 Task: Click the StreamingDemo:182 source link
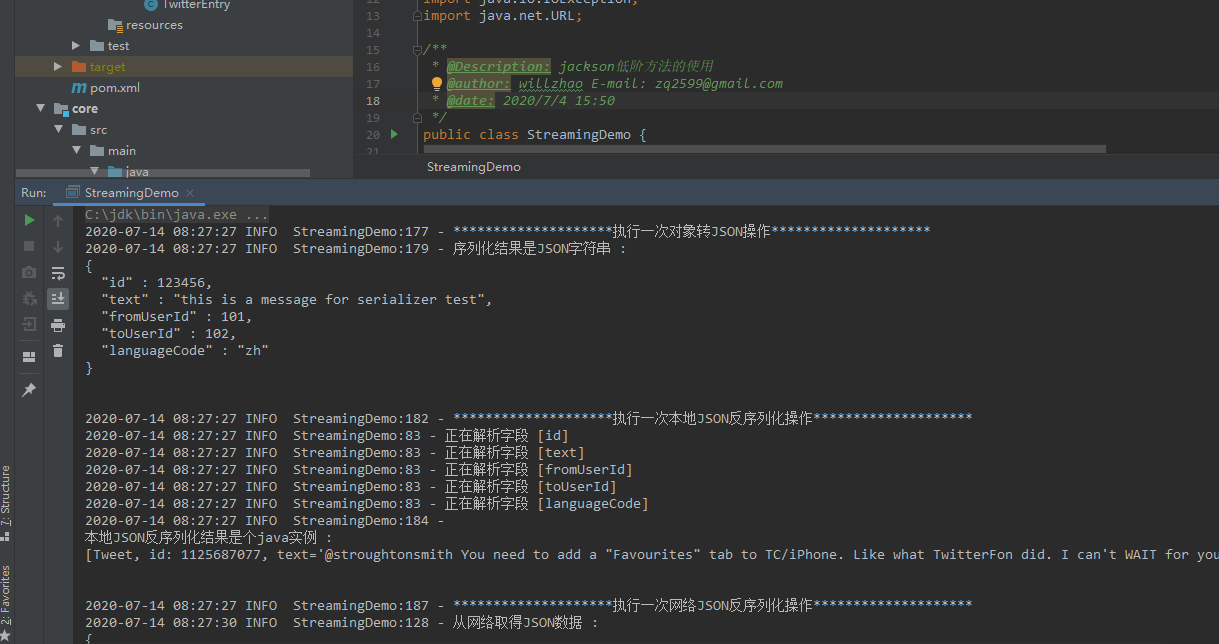[361, 418]
